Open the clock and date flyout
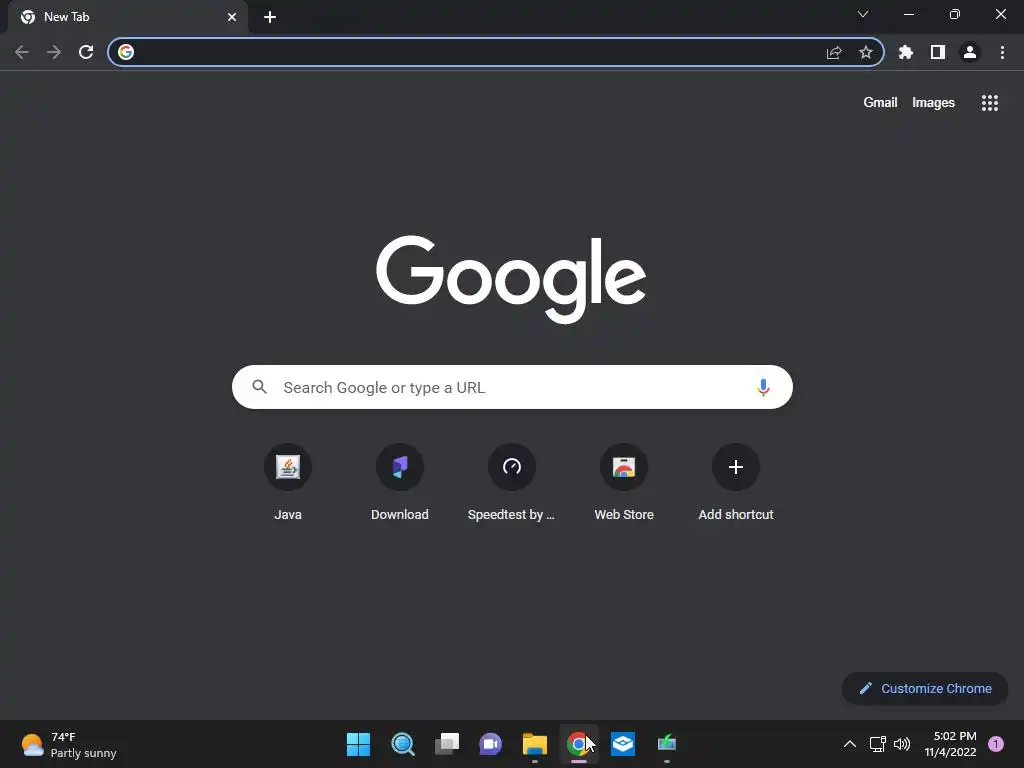 point(950,744)
